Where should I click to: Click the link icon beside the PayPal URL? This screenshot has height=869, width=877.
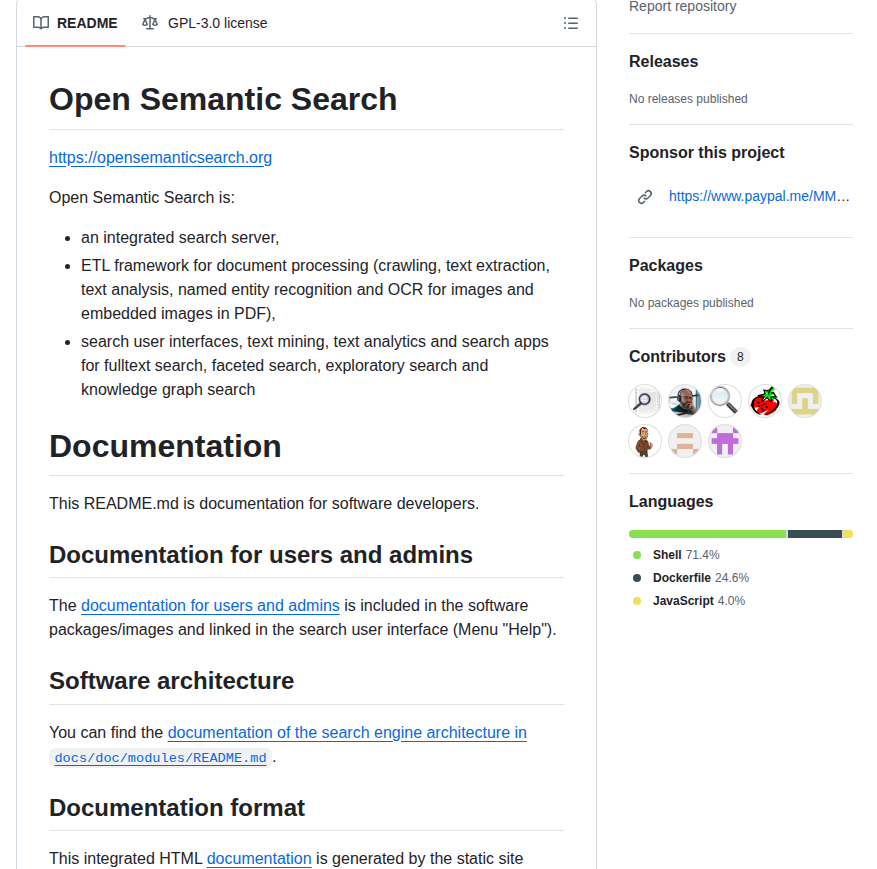coord(645,196)
